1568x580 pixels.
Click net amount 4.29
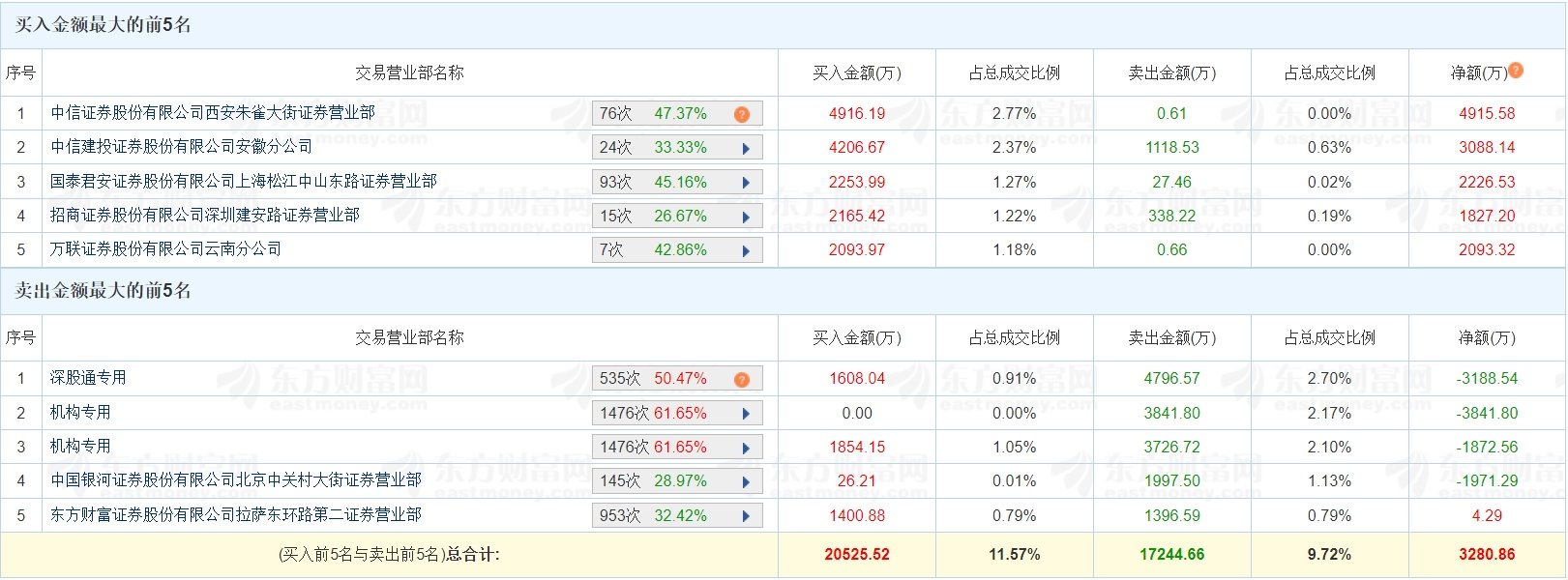click(1488, 515)
